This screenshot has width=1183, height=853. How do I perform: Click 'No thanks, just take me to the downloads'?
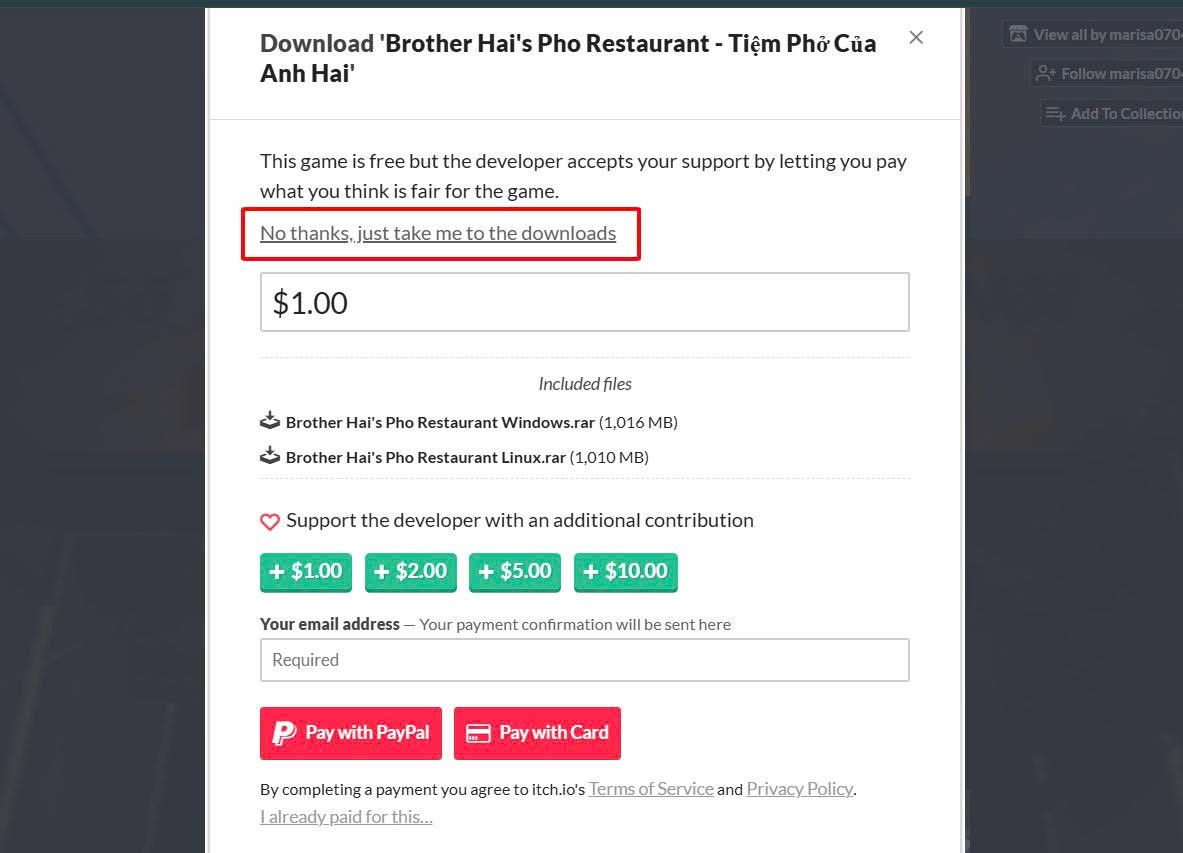438,233
